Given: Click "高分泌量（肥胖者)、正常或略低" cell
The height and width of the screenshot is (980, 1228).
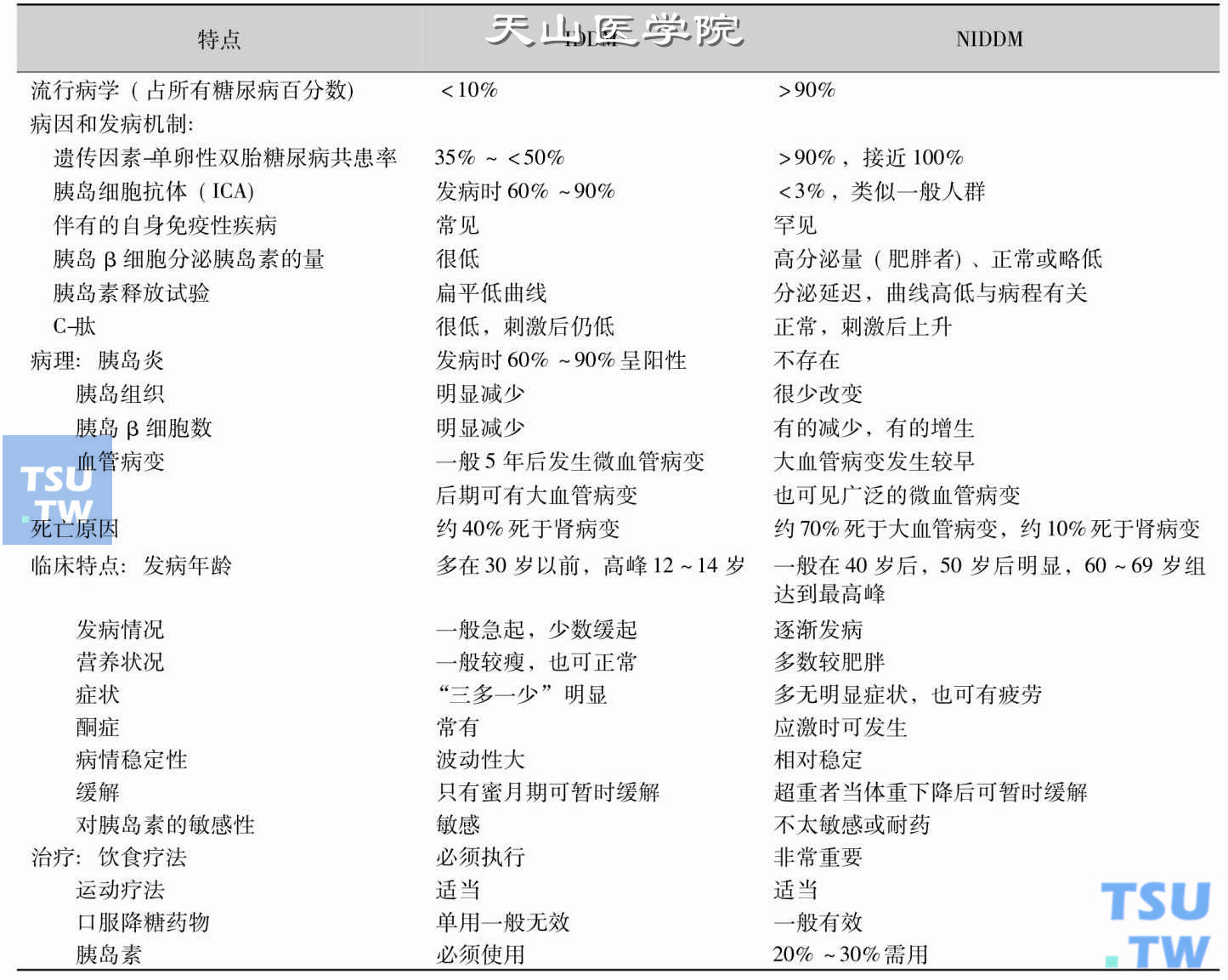Looking at the screenshot, I should 938,259.
